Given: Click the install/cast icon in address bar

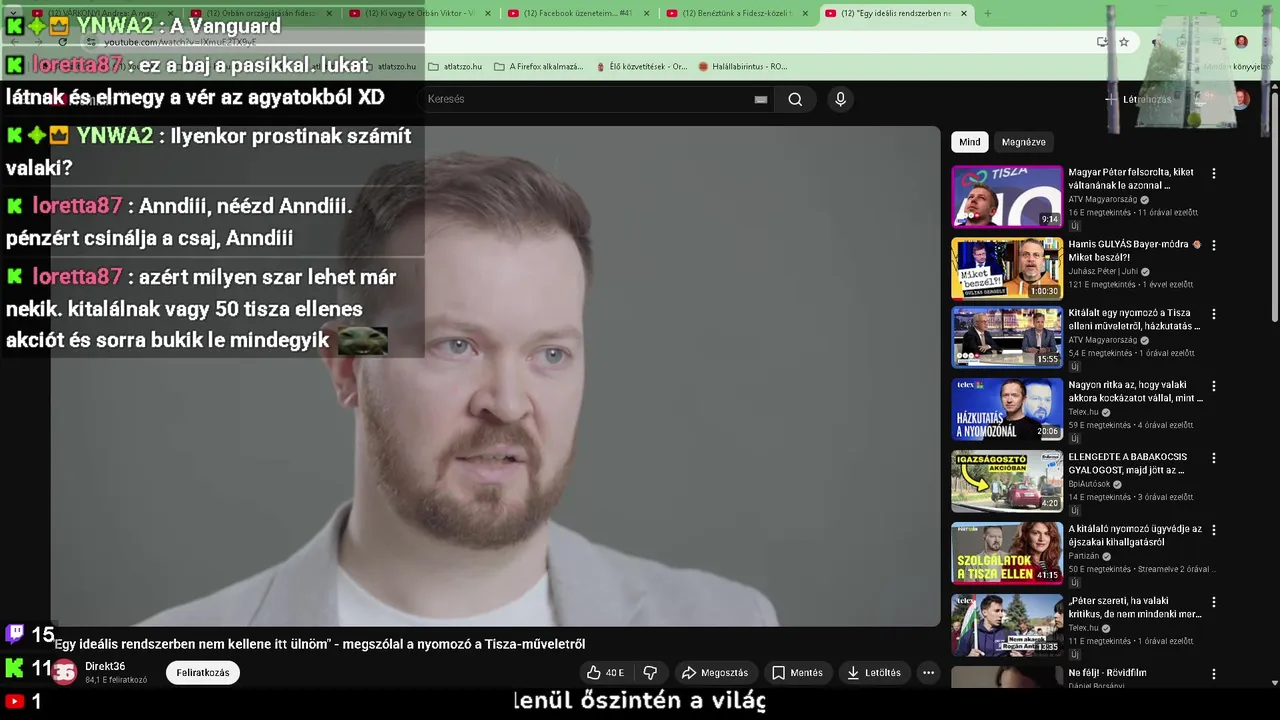Looking at the screenshot, I should click(x=1102, y=42).
